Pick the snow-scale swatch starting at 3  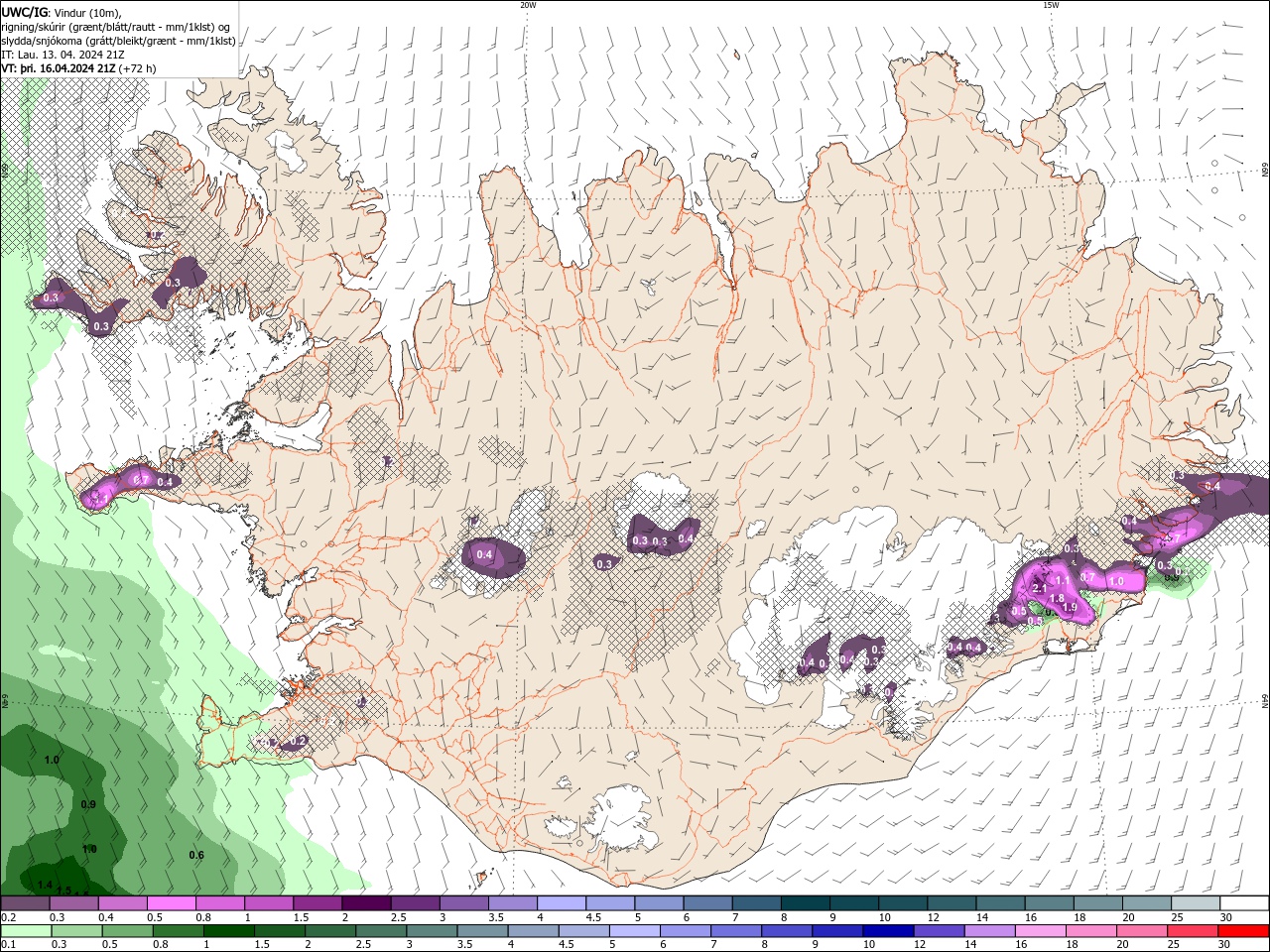[463, 903]
